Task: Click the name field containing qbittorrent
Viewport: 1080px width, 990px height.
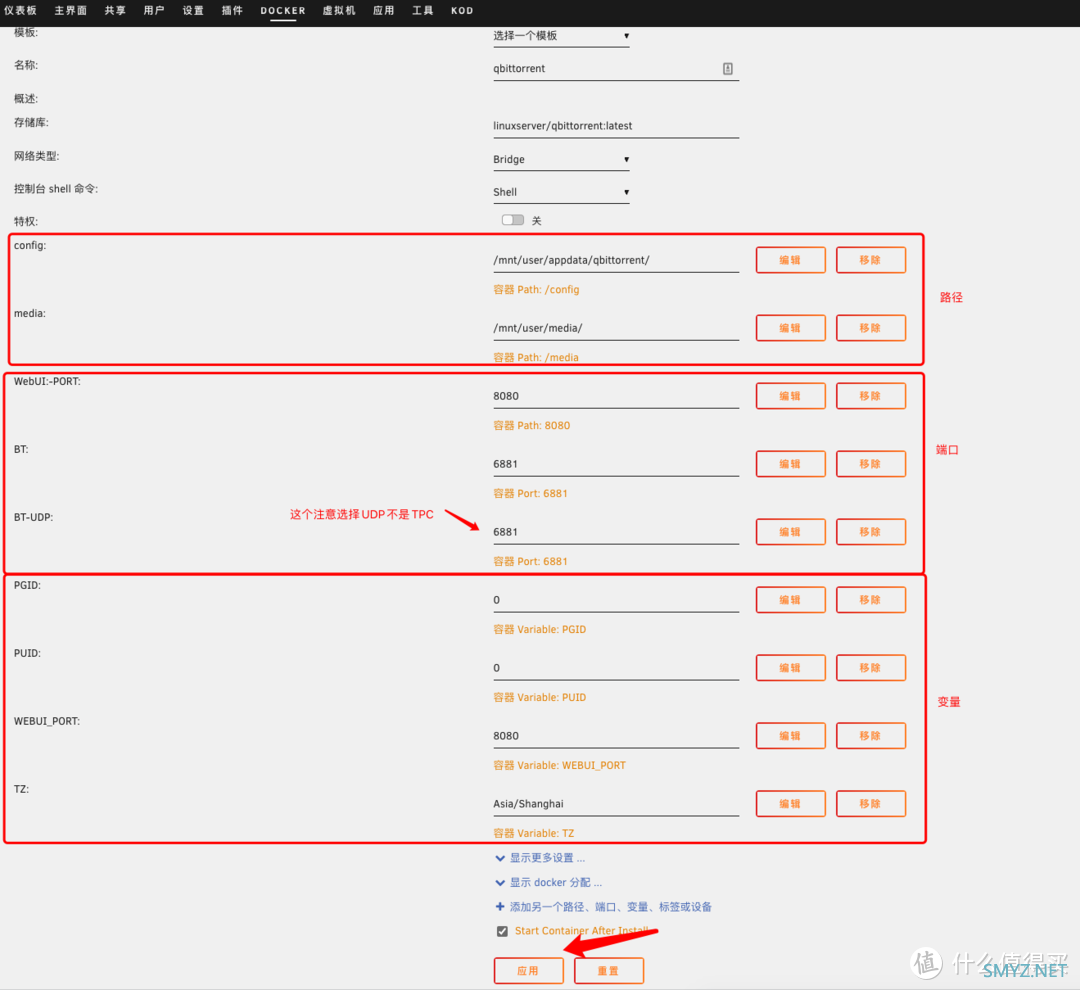Action: (x=616, y=69)
